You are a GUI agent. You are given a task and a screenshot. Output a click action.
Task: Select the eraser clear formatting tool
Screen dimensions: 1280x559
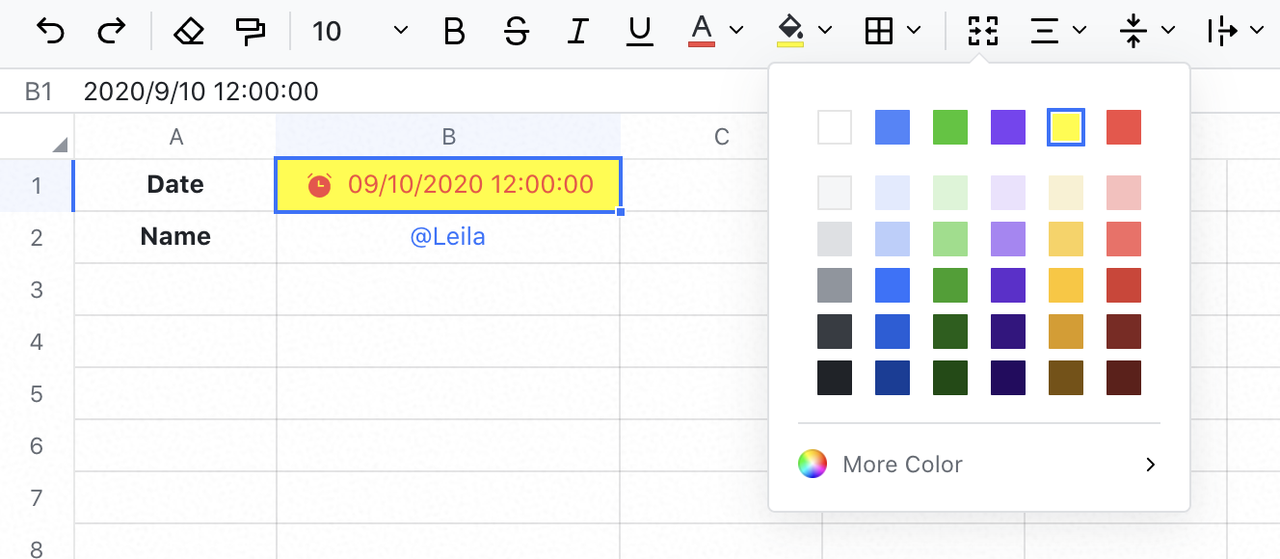[188, 31]
